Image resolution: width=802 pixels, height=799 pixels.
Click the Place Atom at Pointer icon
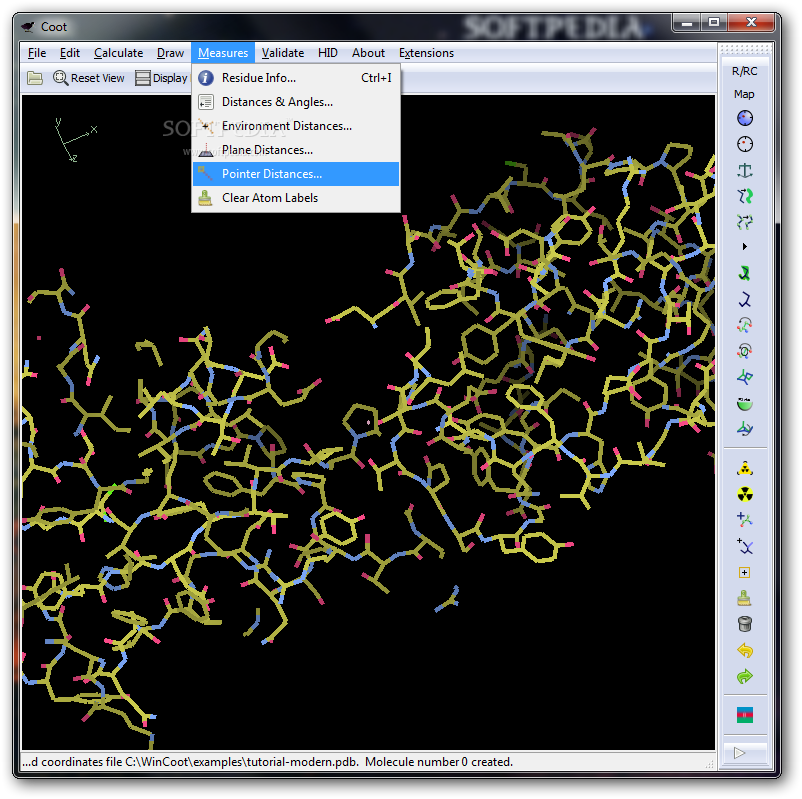[x=745, y=572]
